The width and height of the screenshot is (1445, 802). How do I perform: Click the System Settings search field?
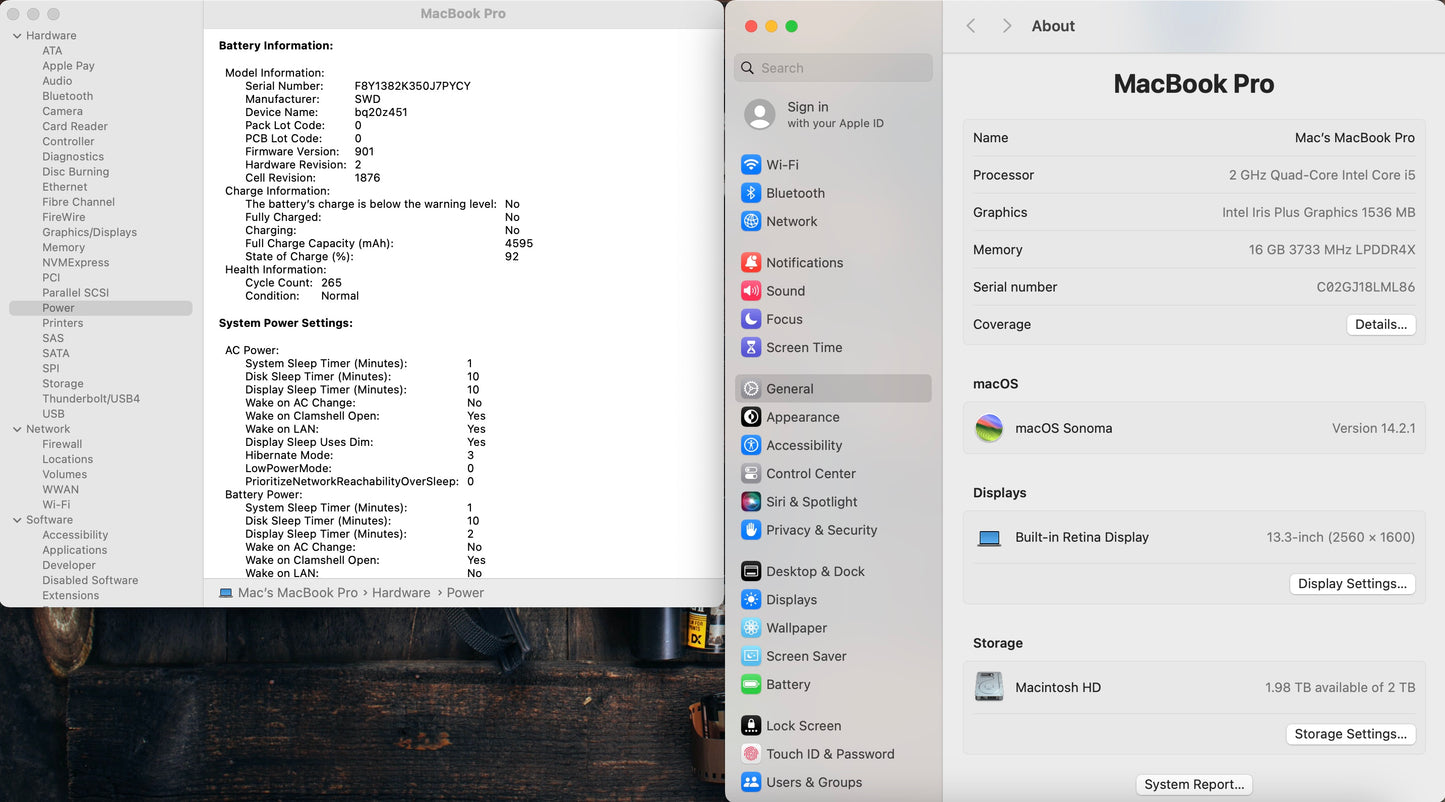pyautogui.click(x=833, y=68)
